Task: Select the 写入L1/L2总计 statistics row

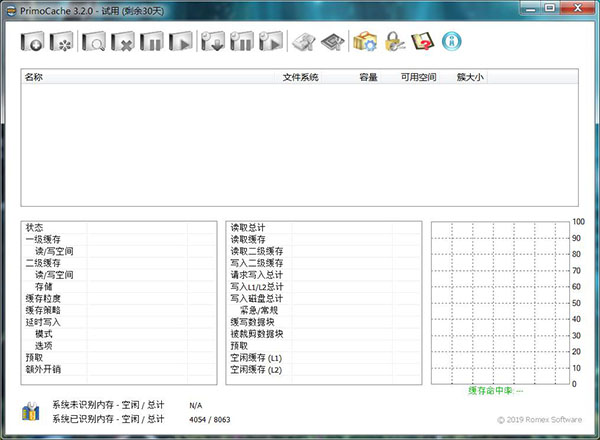Action: point(324,287)
